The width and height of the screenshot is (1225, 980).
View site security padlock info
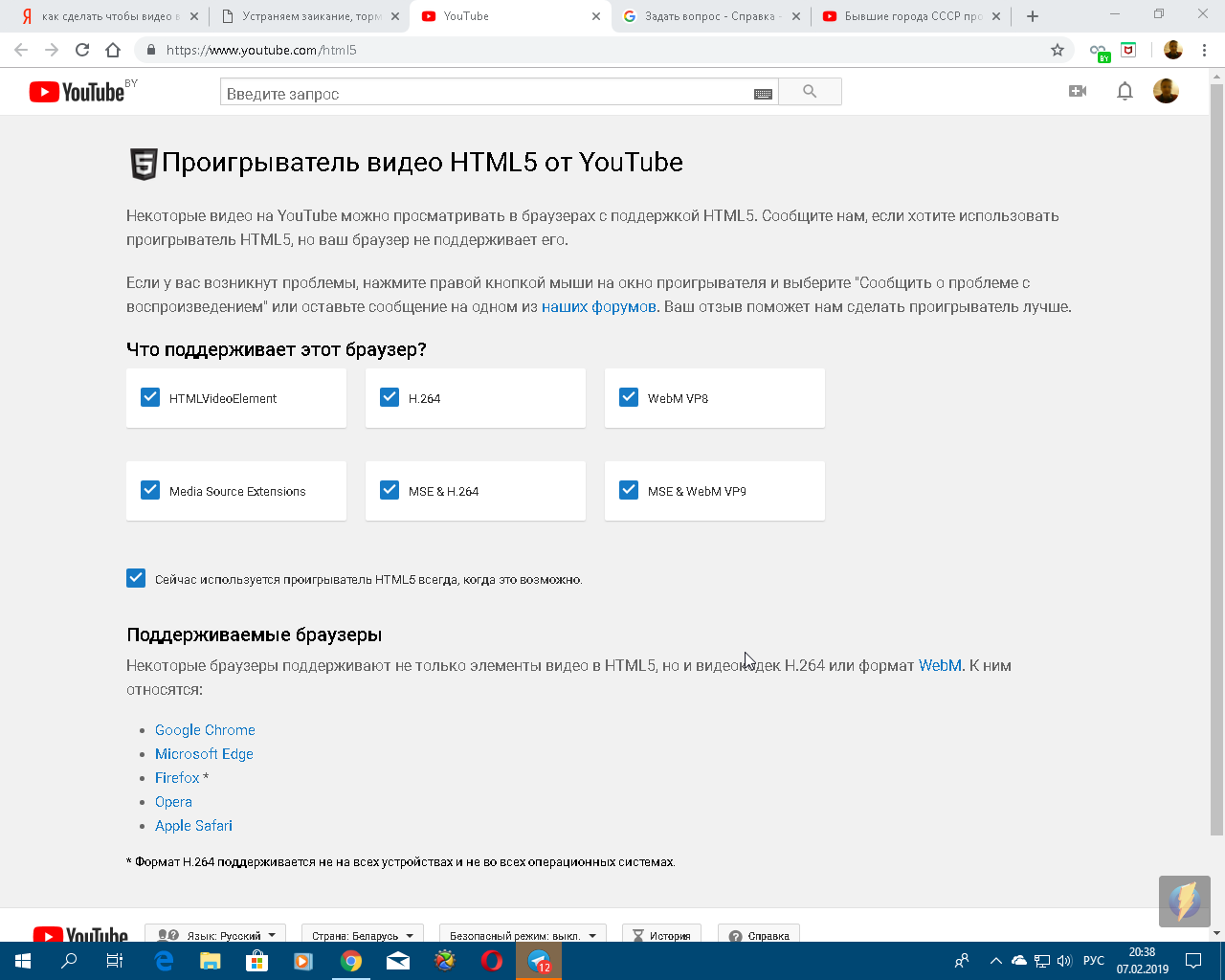(150, 50)
